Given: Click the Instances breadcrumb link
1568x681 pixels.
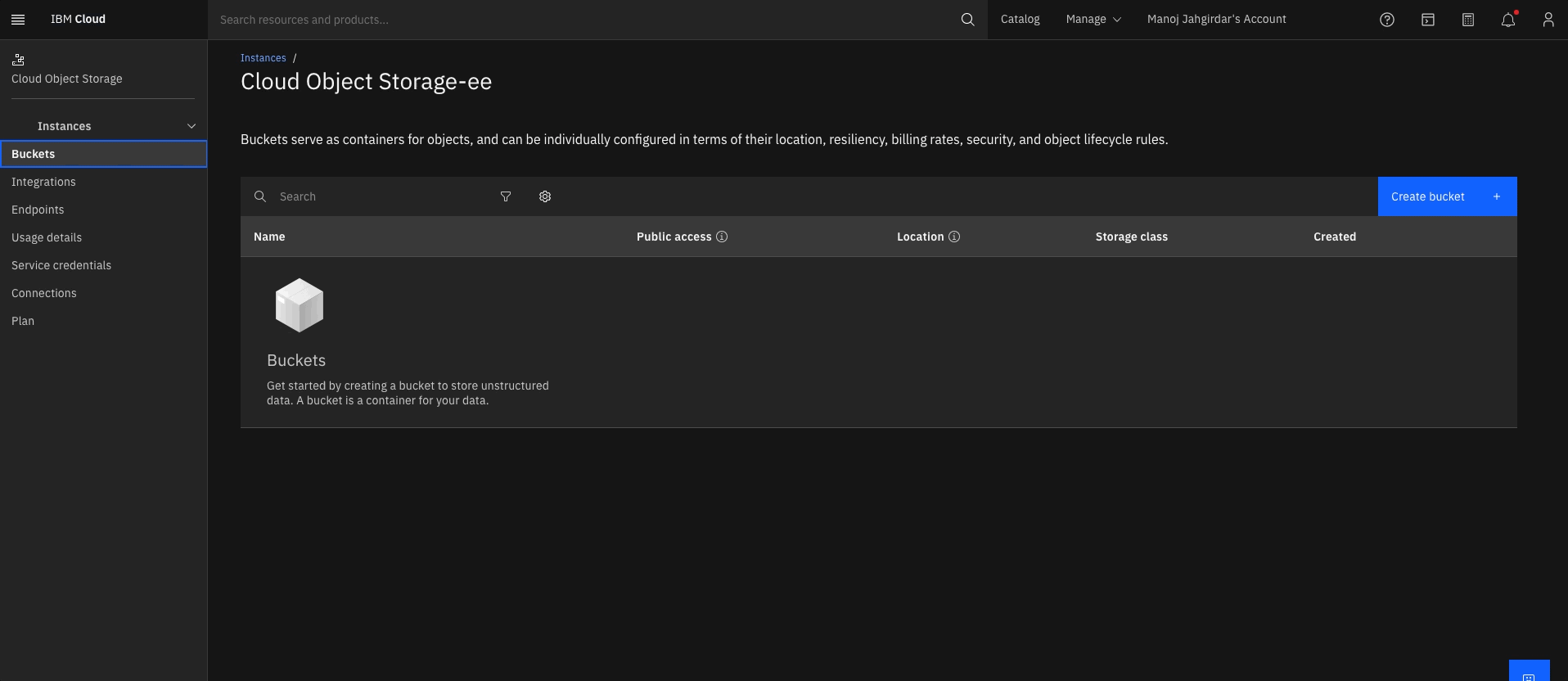Looking at the screenshot, I should [263, 58].
